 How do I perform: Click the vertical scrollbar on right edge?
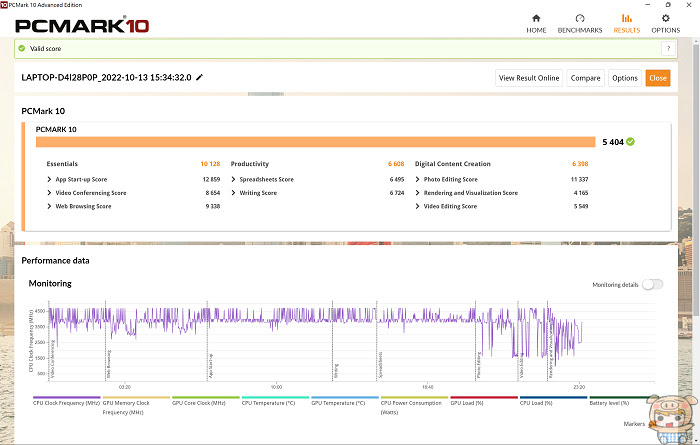click(696, 179)
